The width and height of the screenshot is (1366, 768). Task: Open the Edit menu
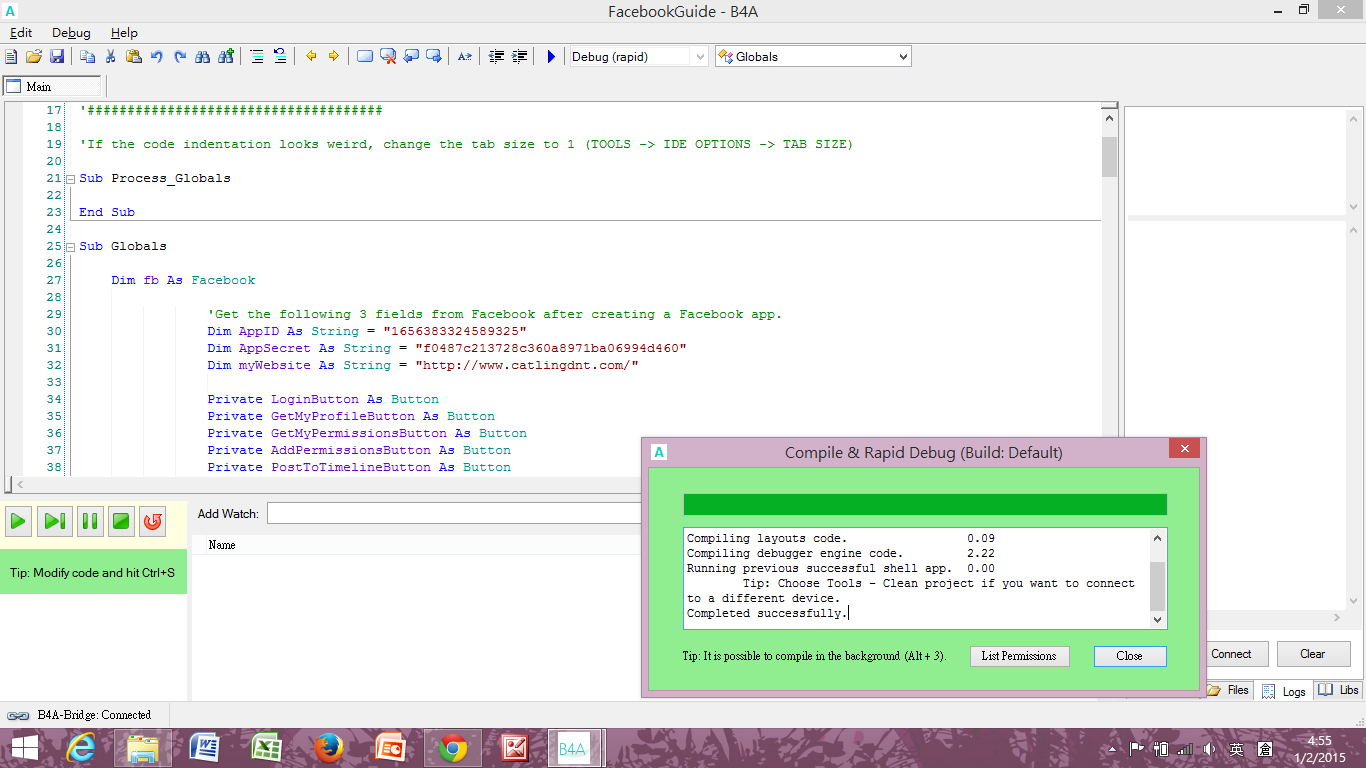tap(21, 33)
